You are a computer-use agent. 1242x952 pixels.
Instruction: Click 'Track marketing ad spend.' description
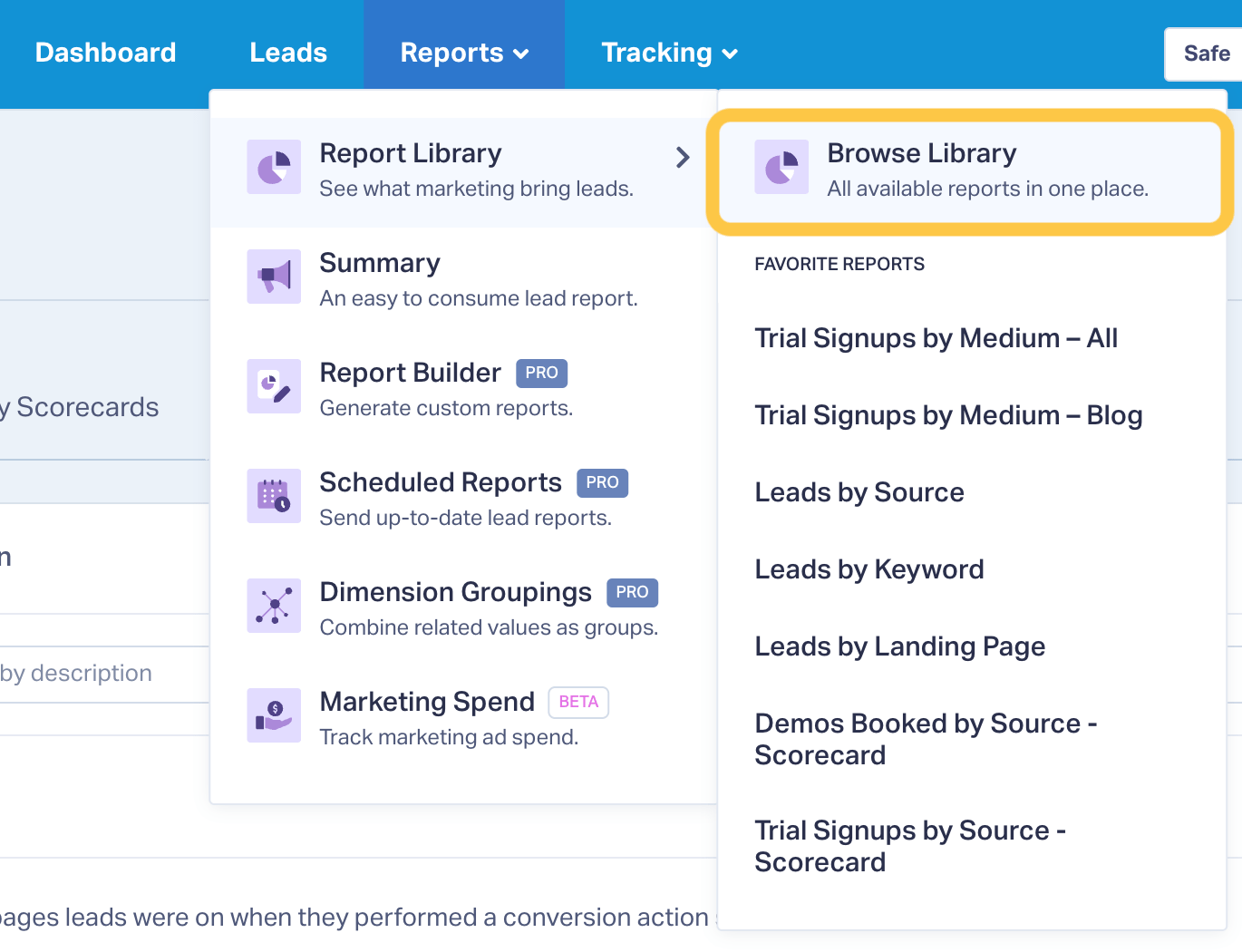pyautogui.click(x=449, y=737)
